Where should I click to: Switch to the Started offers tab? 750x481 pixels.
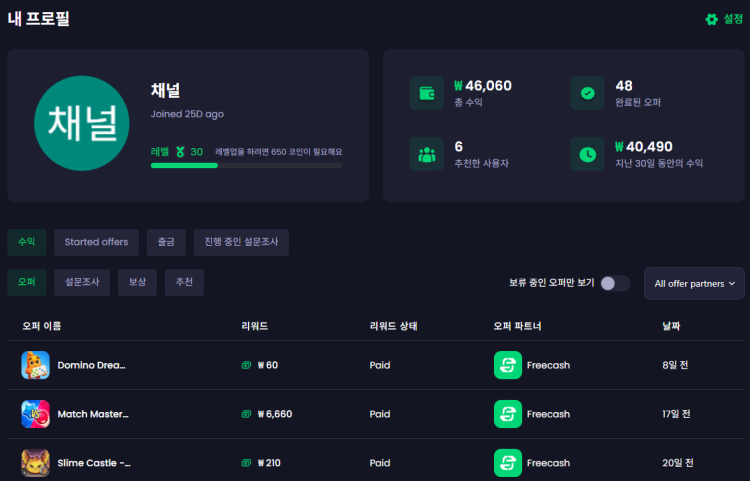pyautogui.click(x=96, y=242)
